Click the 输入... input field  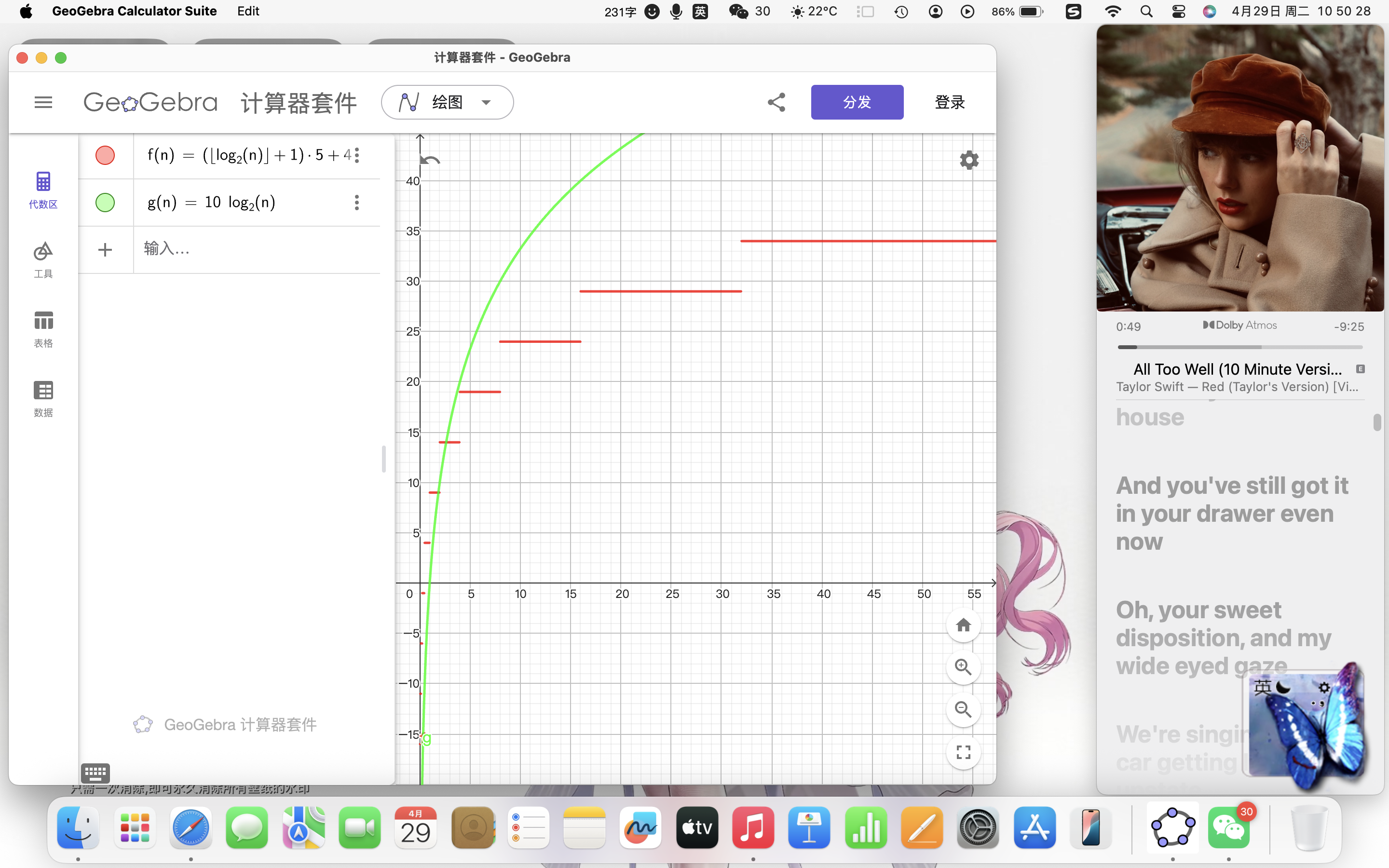coord(257,249)
